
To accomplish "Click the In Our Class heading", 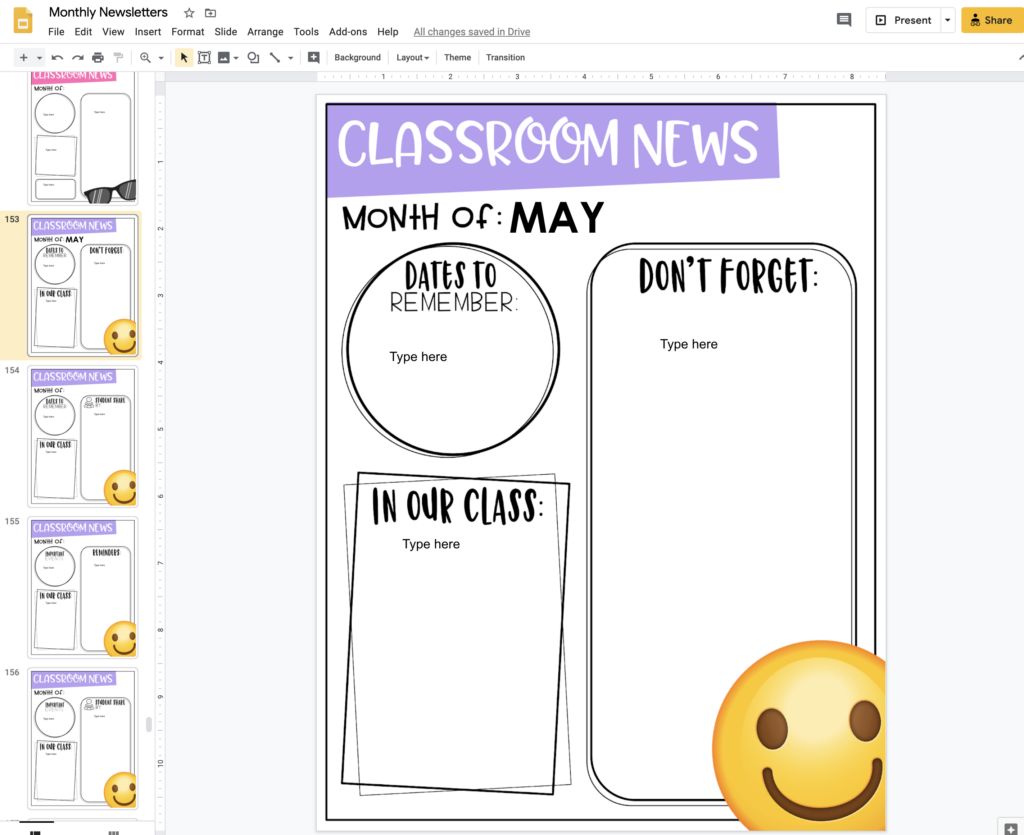I will tap(457, 506).
